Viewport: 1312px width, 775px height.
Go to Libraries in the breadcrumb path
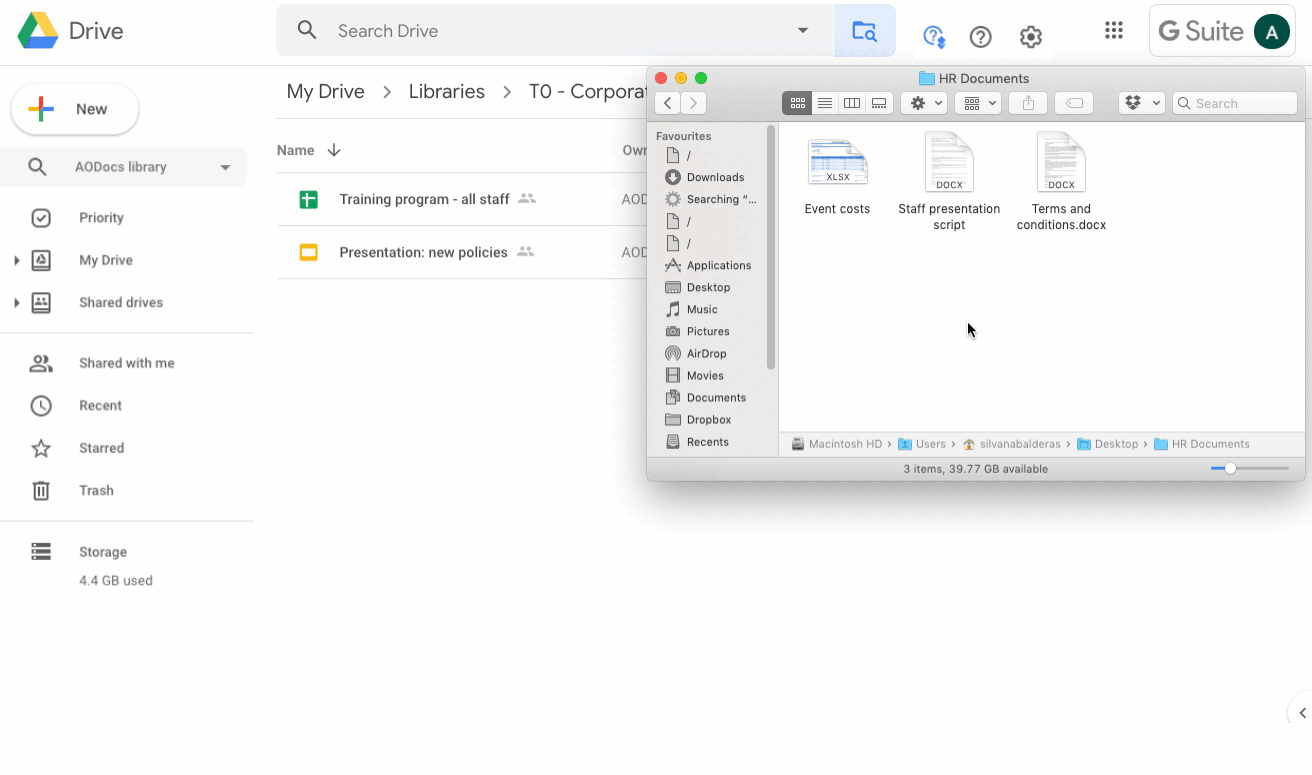[446, 90]
